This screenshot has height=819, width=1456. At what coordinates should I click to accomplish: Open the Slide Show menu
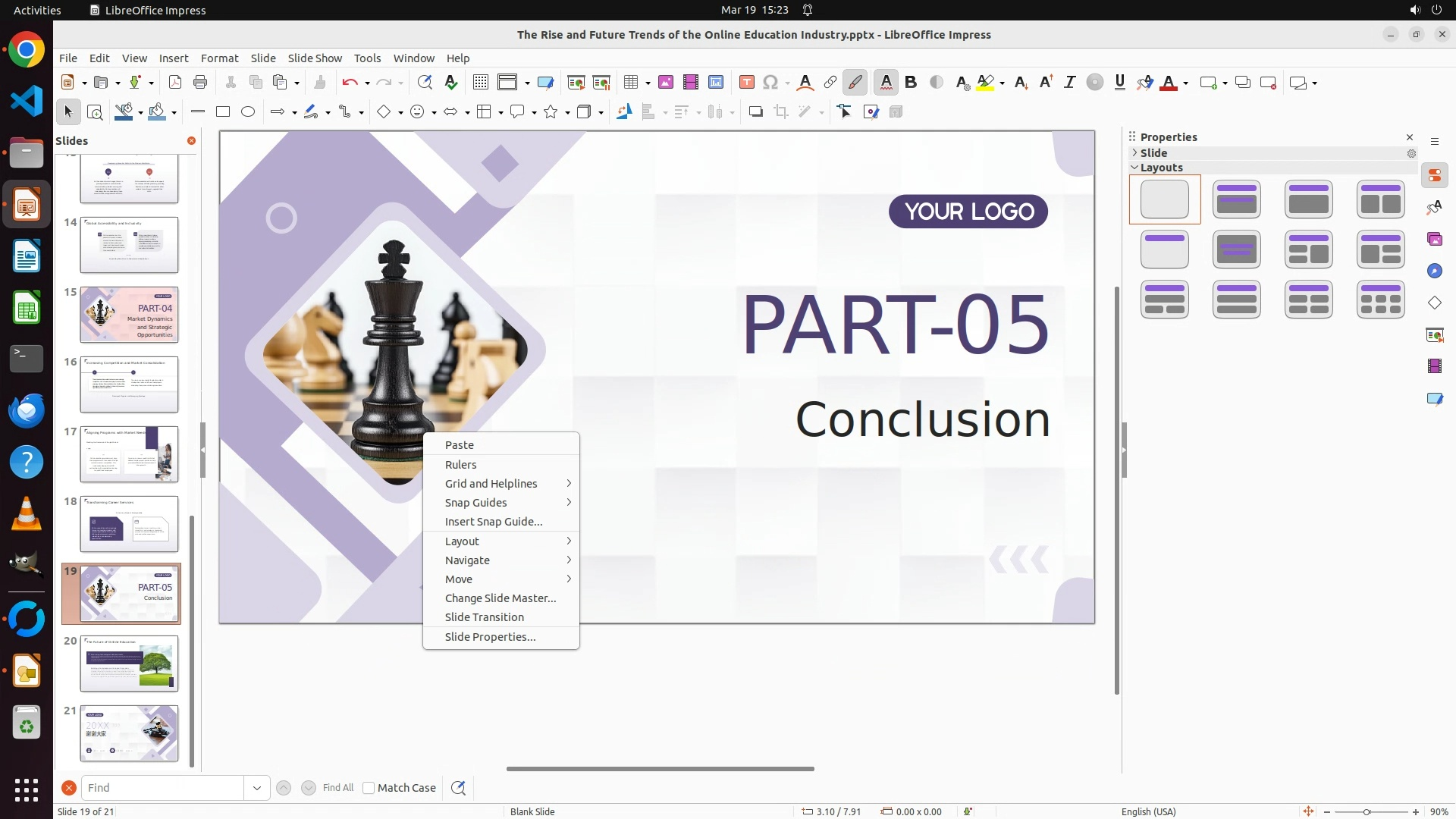click(x=315, y=58)
